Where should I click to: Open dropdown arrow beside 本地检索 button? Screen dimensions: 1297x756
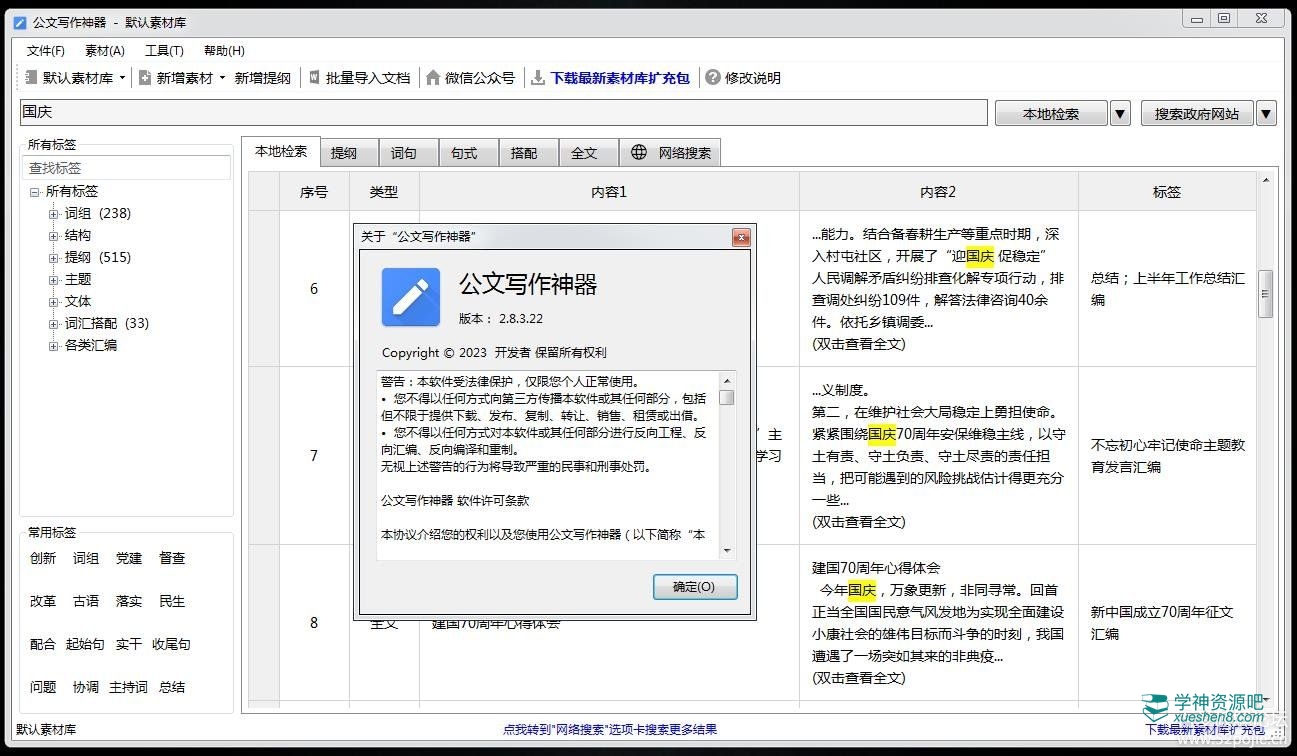pyautogui.click(x=1120, y=114)
